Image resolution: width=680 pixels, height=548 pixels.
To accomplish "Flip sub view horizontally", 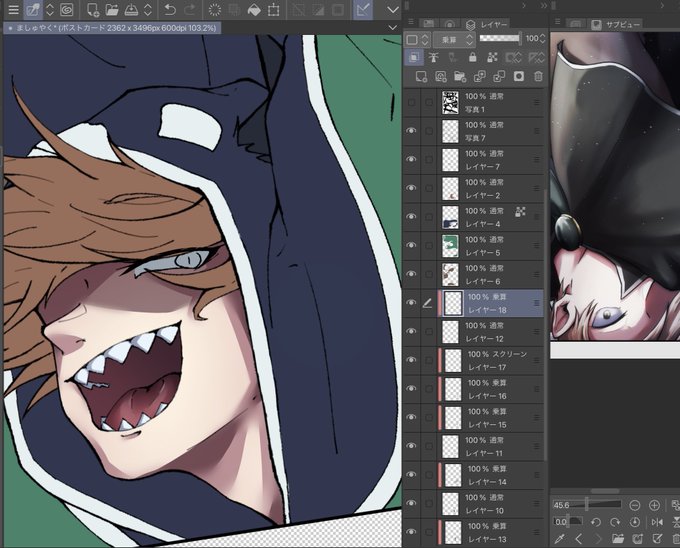I will pyautogui.click(x=657, y=522).
